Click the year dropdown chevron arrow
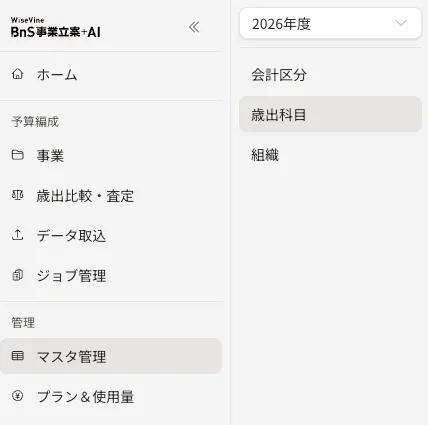The image size is (428, 425). click(401, 23)
